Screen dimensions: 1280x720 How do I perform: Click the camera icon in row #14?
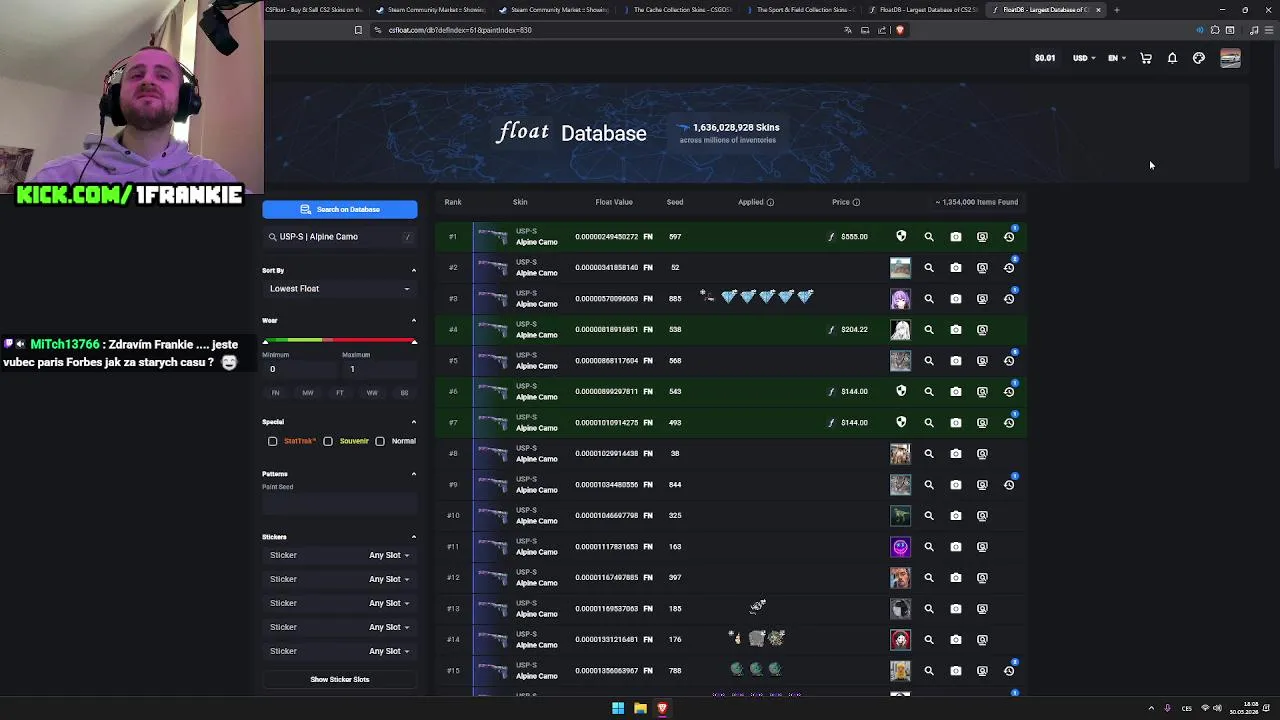pyautogui.click(x=956, y=640)
